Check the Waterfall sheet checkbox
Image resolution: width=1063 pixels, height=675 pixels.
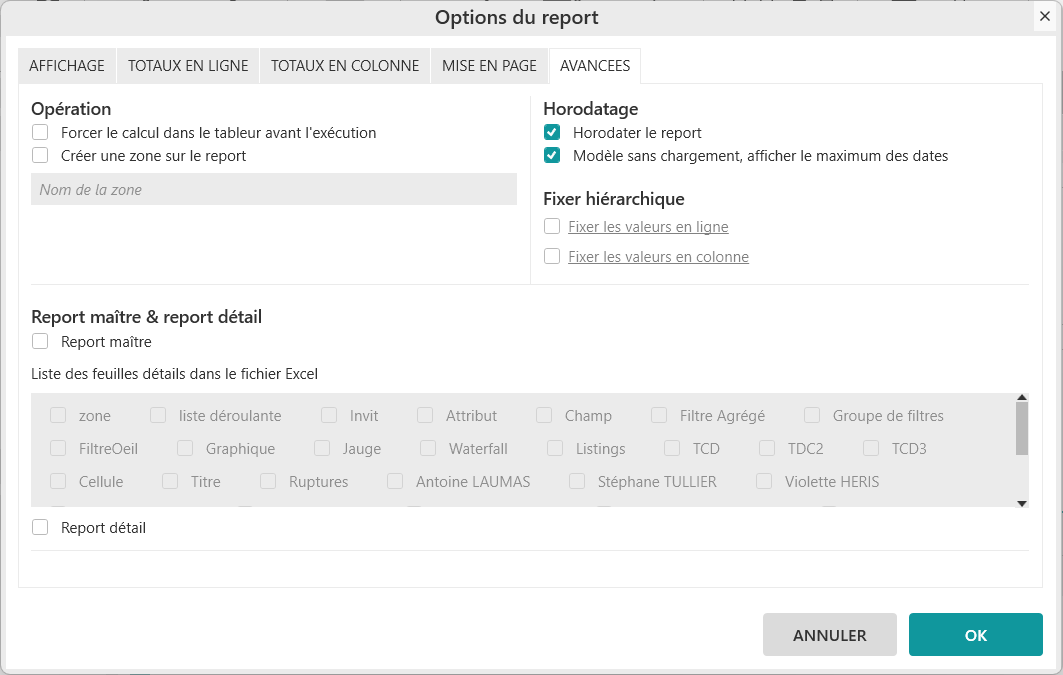428,449
